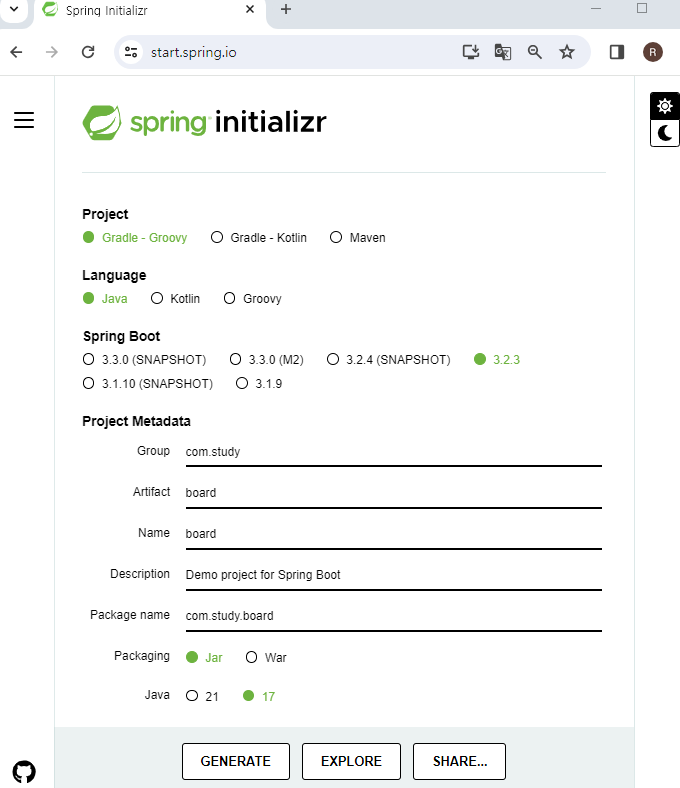Choose War packaging
Screen dimensions: 680x788
[266, 657]
